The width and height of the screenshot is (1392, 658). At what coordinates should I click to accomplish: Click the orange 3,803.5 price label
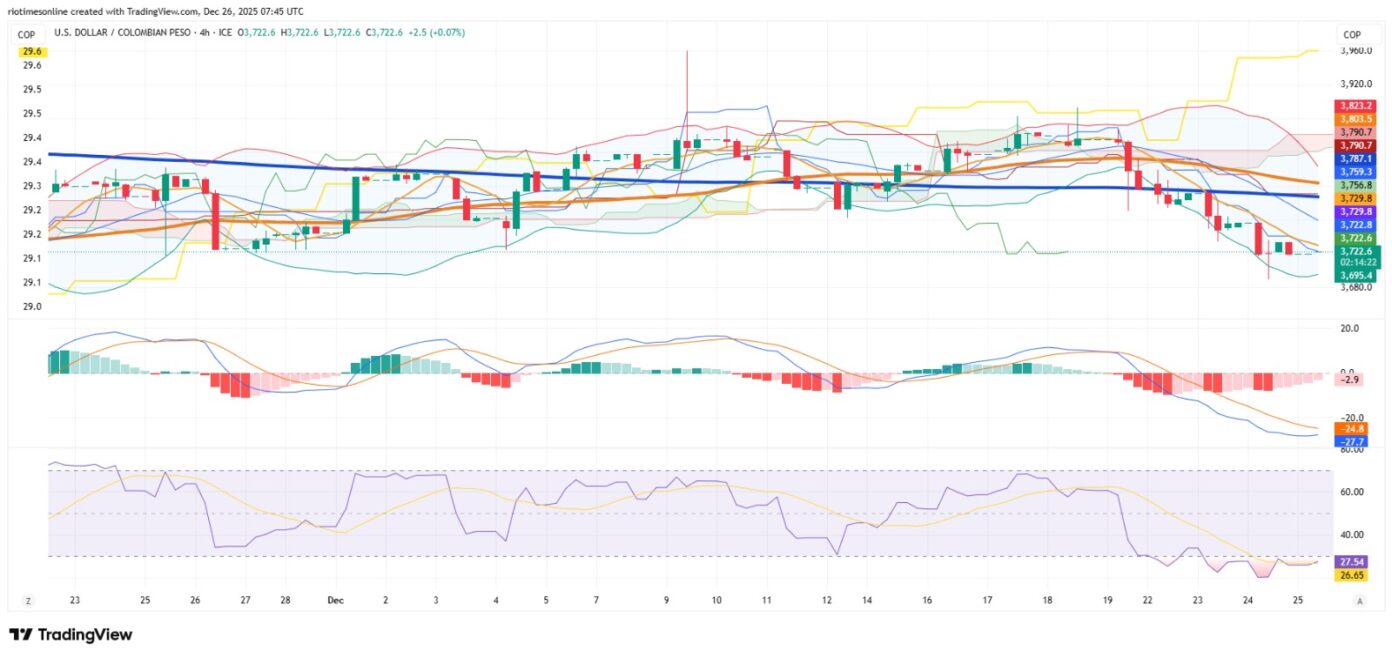[x=1354, y=119]
